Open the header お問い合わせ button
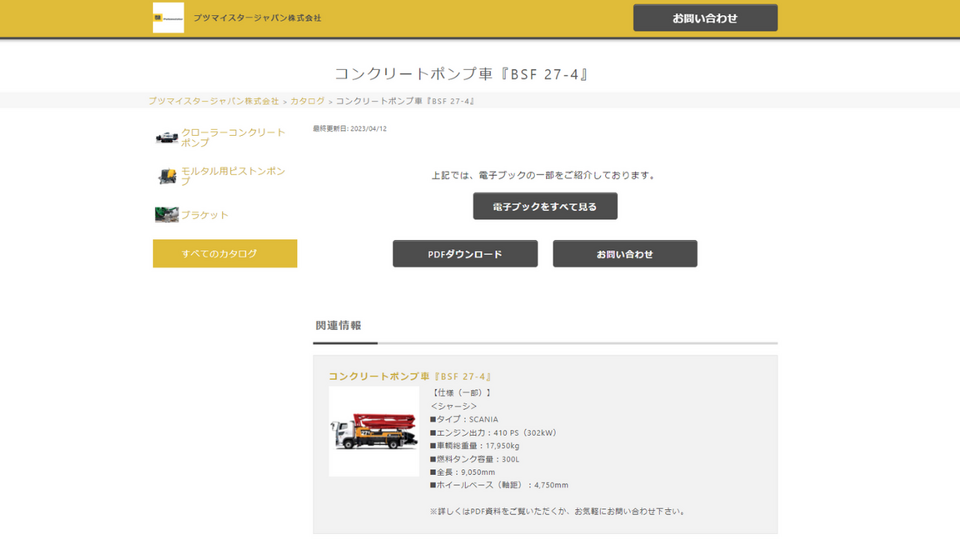 705,18
